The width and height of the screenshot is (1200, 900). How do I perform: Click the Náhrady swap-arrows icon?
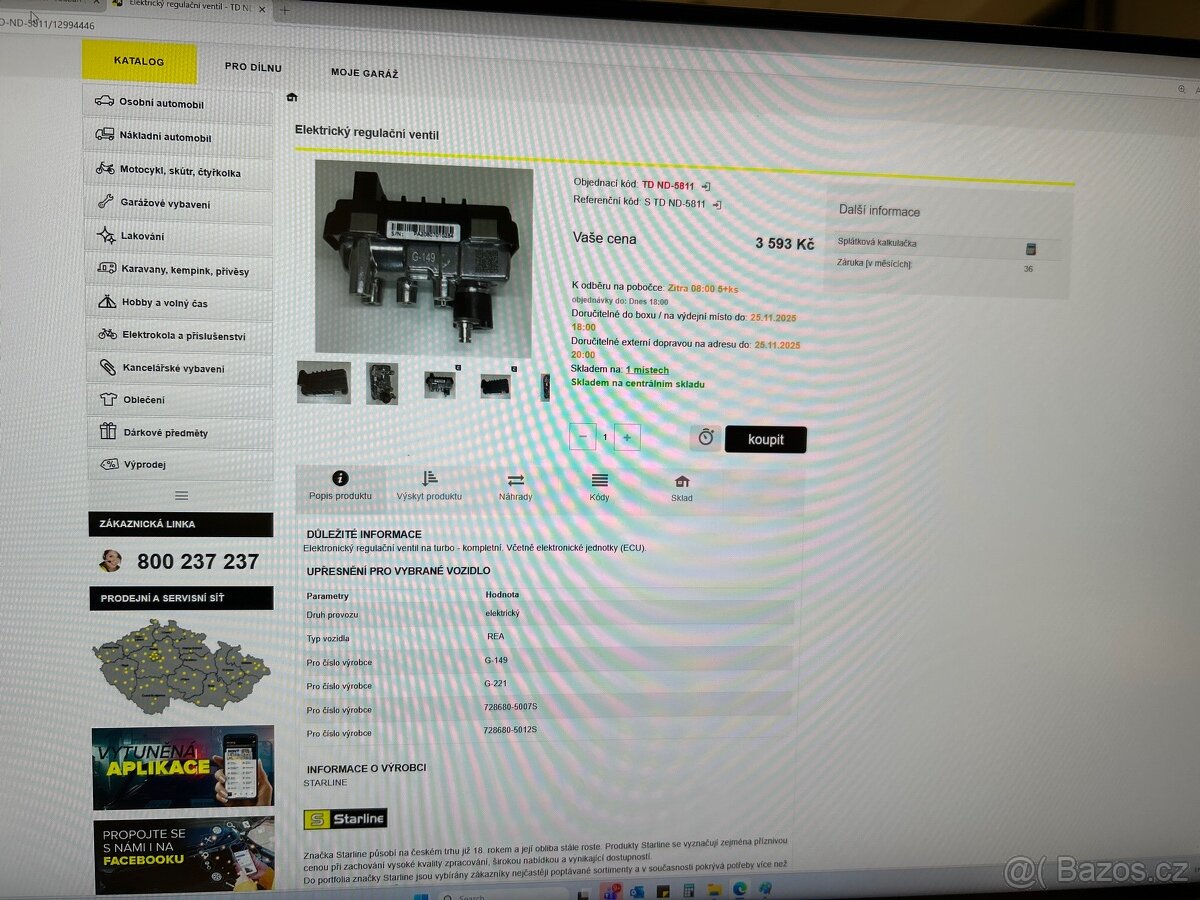tap(515, 481)
